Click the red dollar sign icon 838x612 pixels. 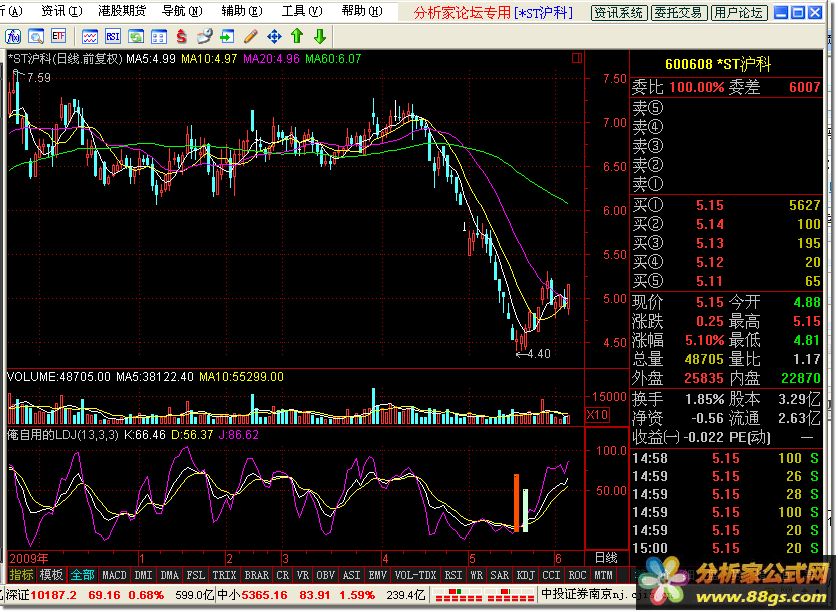pyautogui.click(x=182, y=36)
